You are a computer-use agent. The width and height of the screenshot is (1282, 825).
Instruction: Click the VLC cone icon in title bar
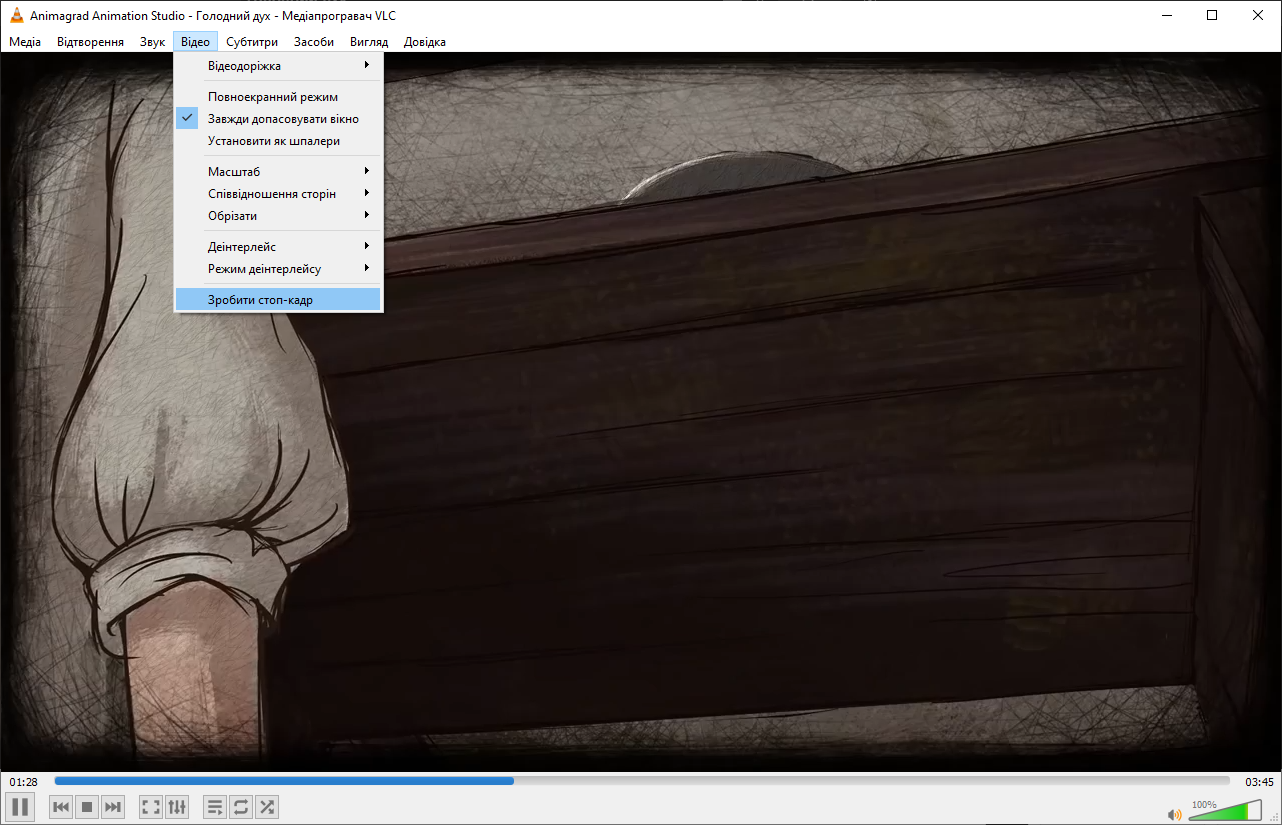tap(16, 15)
